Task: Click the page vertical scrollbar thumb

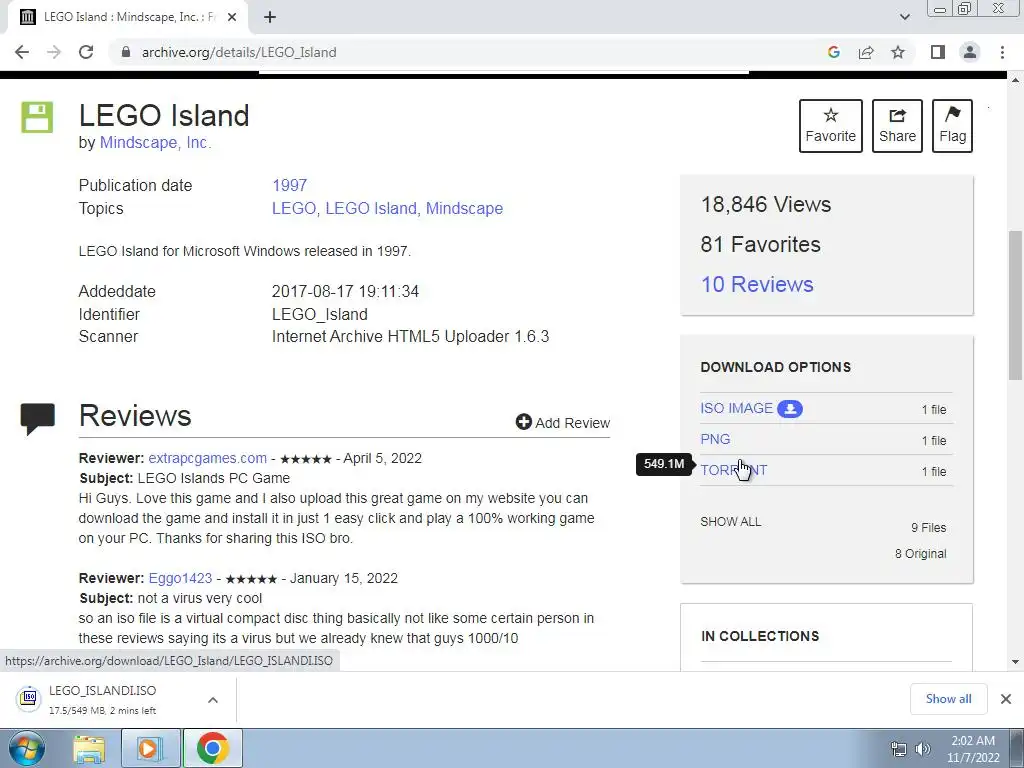Action: (1015, 305)
